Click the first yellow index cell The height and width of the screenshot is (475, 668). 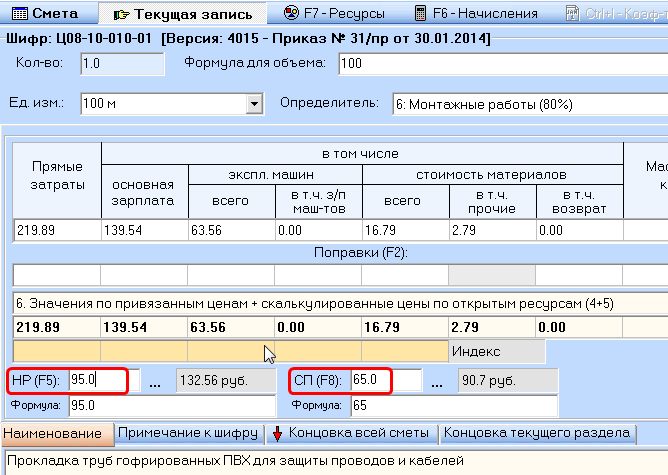click(57, 351)
